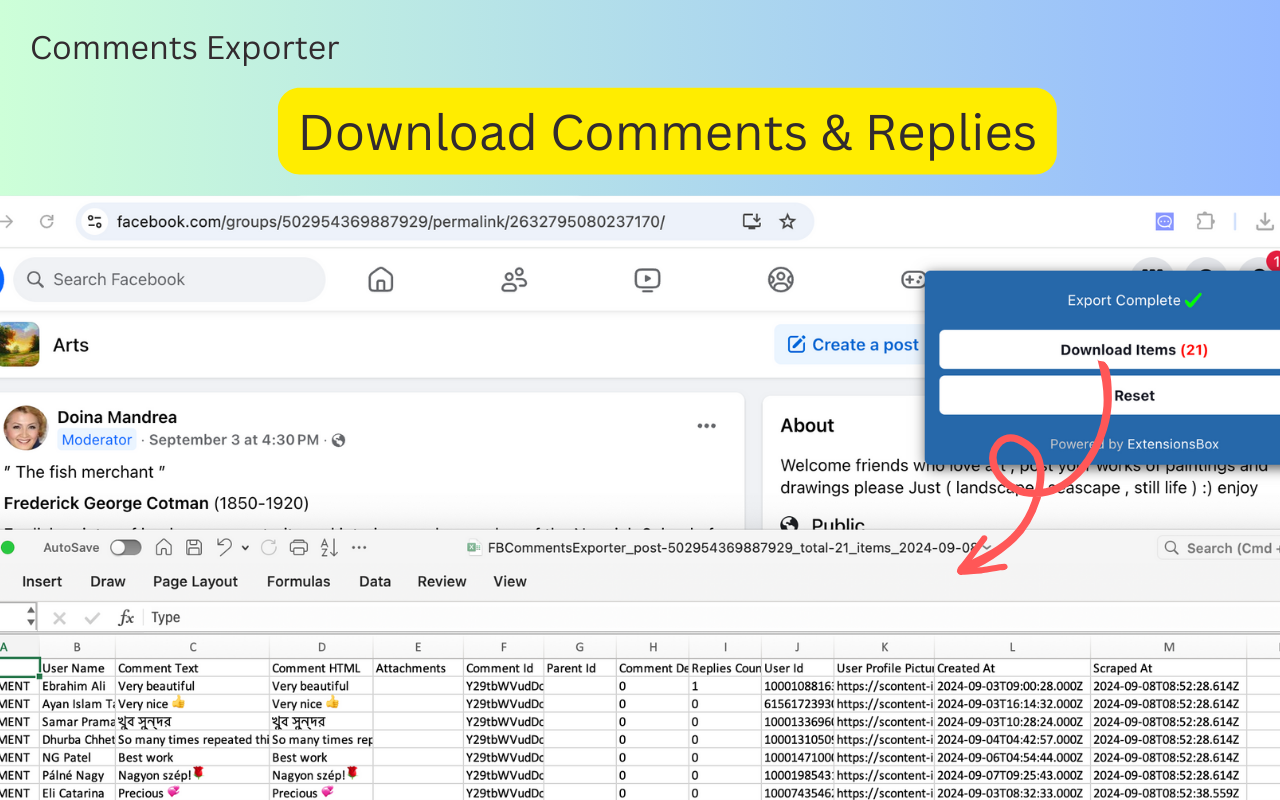Open the browser downloads icon
Viewport: 1280px width, 800px height.
click(x=1265, y=221)
